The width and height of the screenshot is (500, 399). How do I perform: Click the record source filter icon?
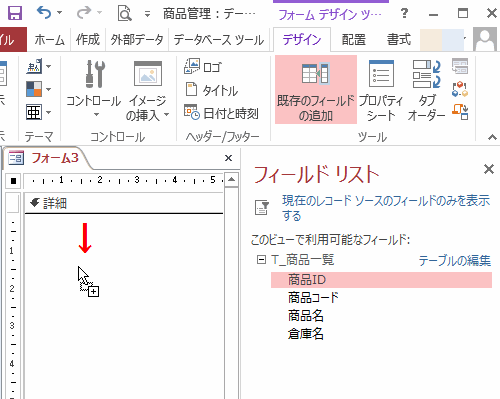(262, 208)
